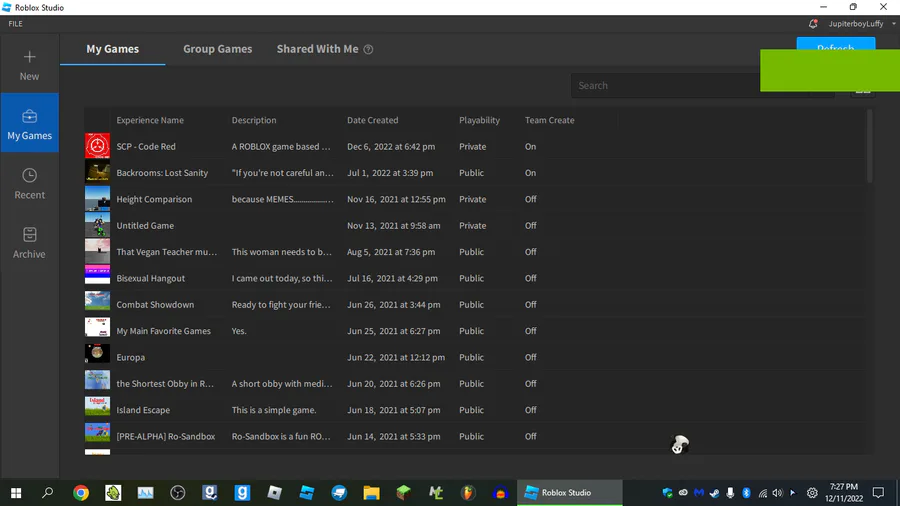Select the That Vegan Teacher game thumbnail
The image size is (900, 506).
click(97, 251)
